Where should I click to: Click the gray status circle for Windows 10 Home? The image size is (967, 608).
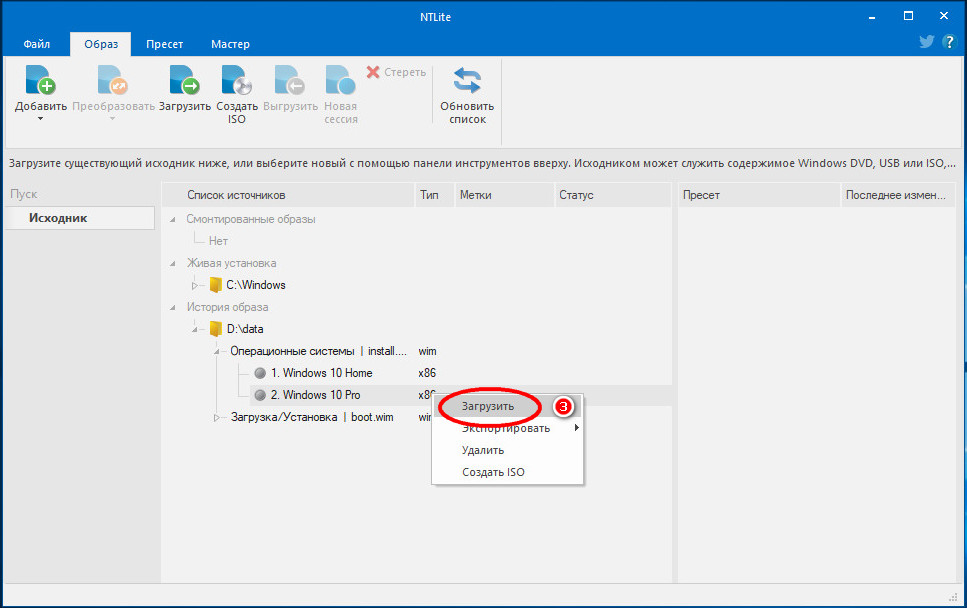point(260,373)
